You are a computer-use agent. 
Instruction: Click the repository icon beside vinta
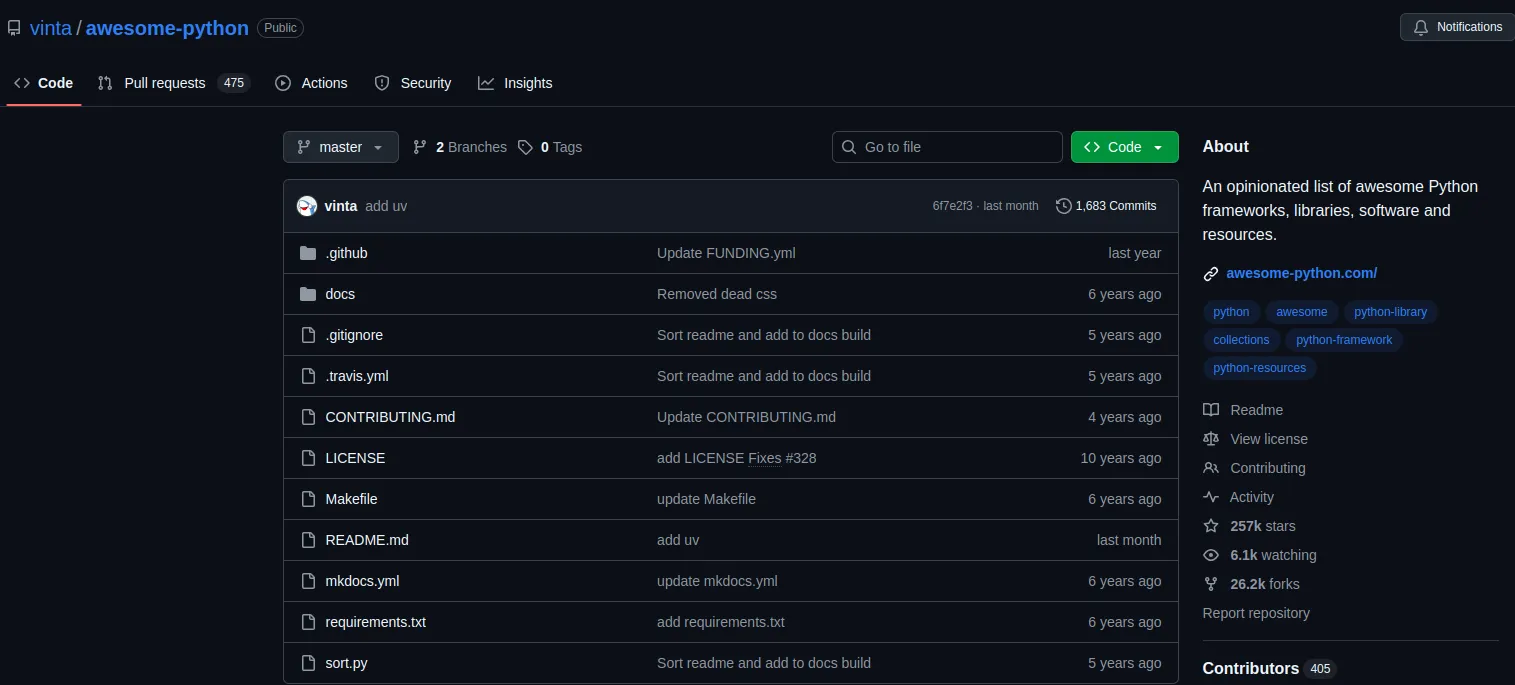coord(14,28)
